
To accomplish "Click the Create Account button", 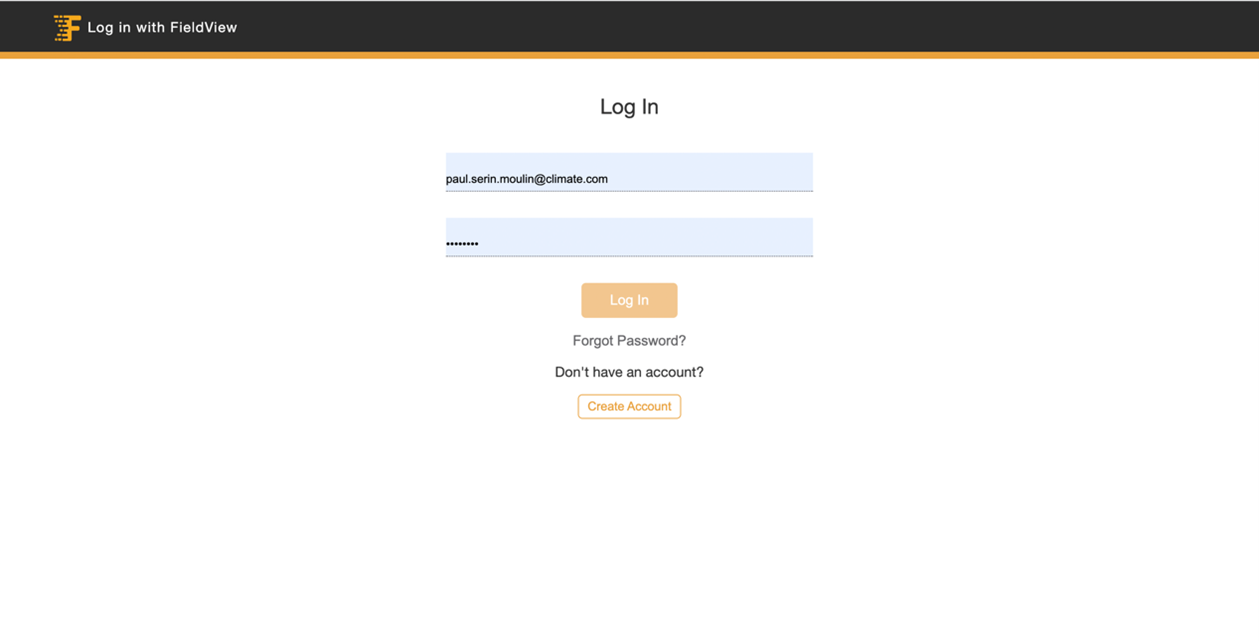I will (x=629, y=406).
